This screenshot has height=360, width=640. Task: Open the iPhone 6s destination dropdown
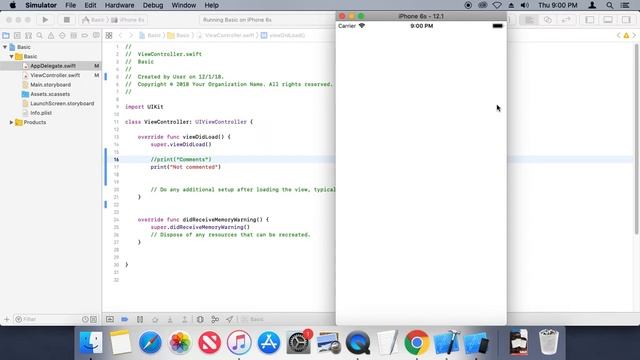coord(128,20)
